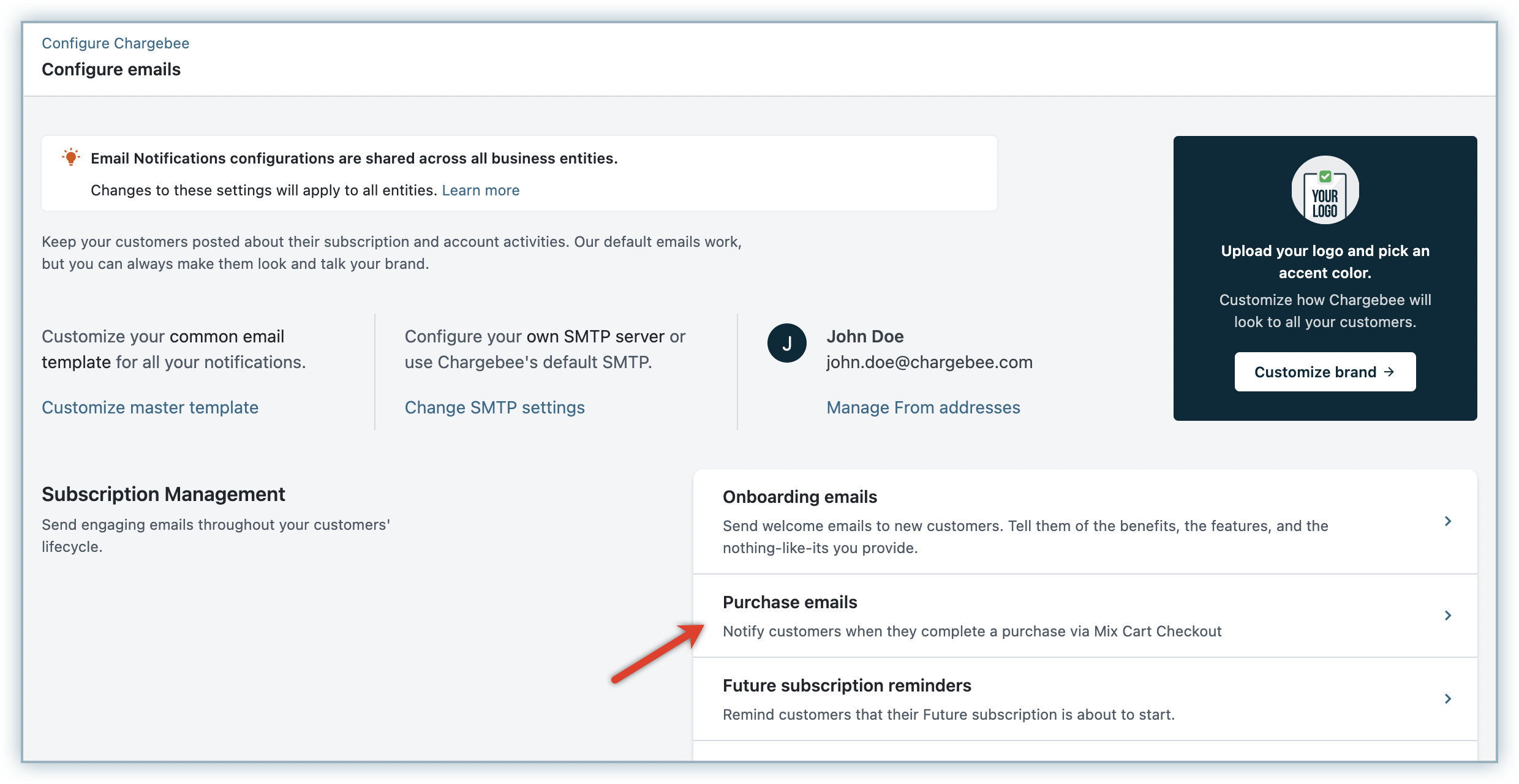The height and width of the screenshot is (784, 1519).
Task: Click the john.doe@chargebee.com email address
Action: click(x=929, y=362)
